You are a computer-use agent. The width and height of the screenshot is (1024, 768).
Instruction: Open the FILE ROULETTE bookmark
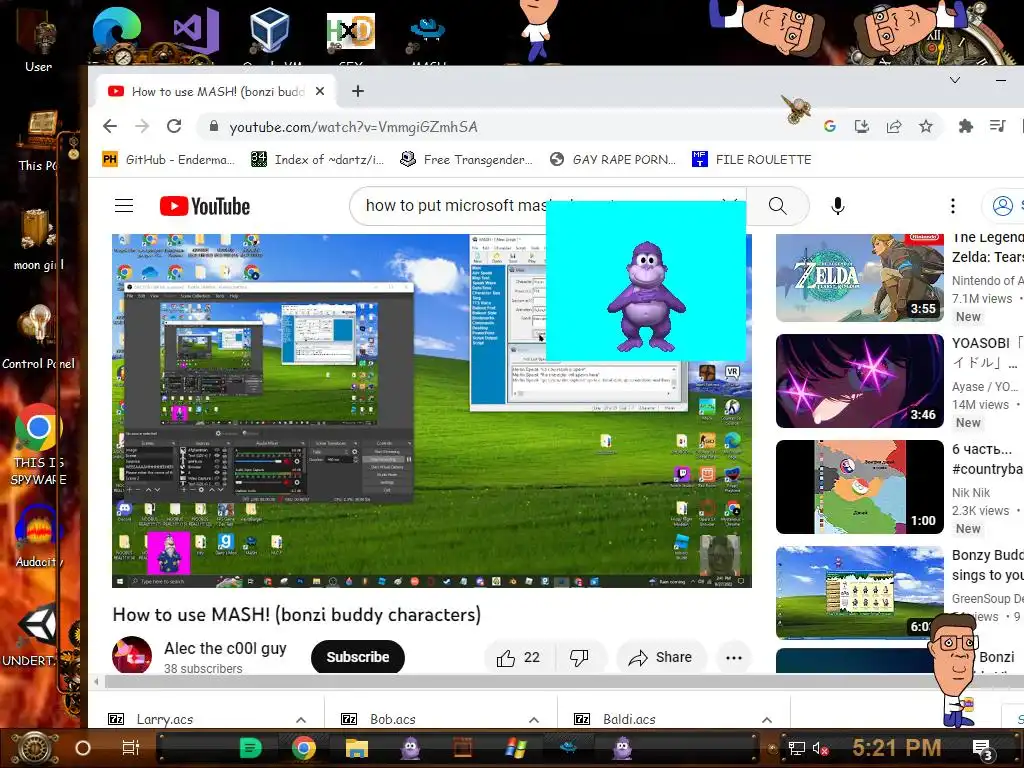click(x=751, y=159)
